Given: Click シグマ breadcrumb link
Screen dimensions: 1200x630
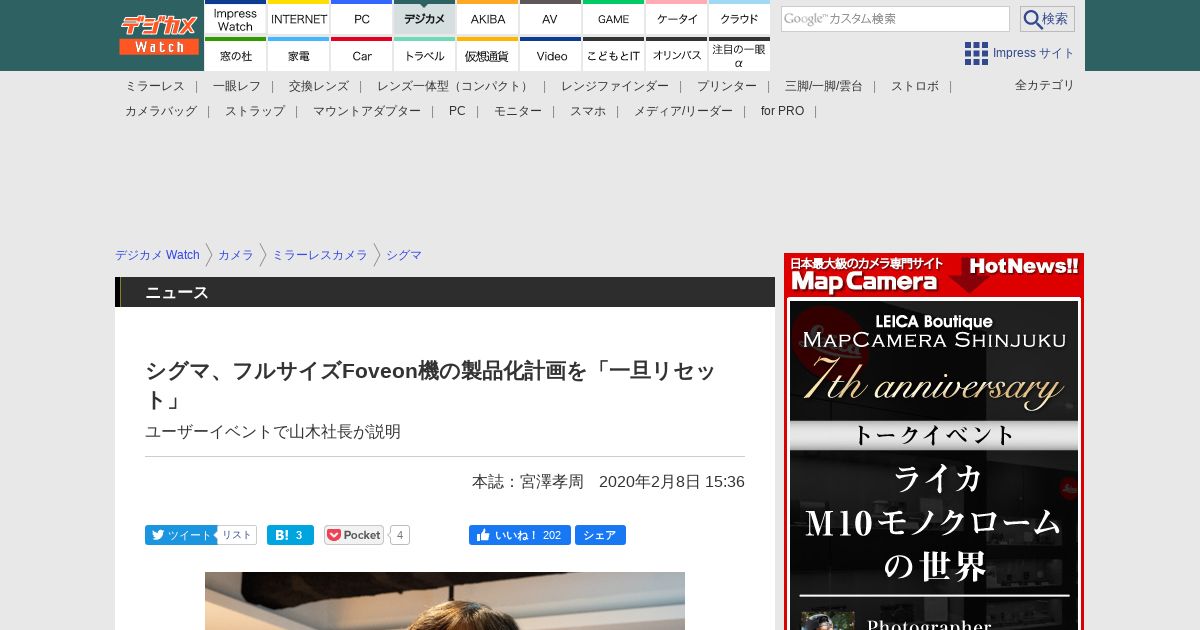Looking at the screenshot, I should [x=404, y=255].
